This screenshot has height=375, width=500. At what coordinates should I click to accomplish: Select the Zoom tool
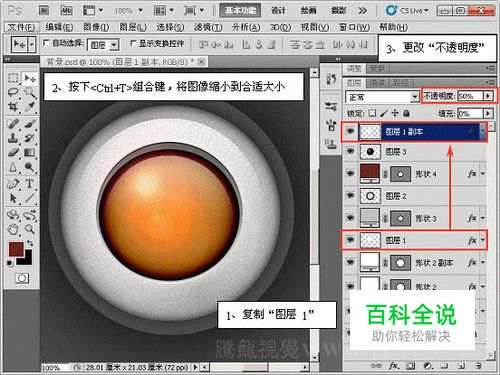[x=30, y=229]
